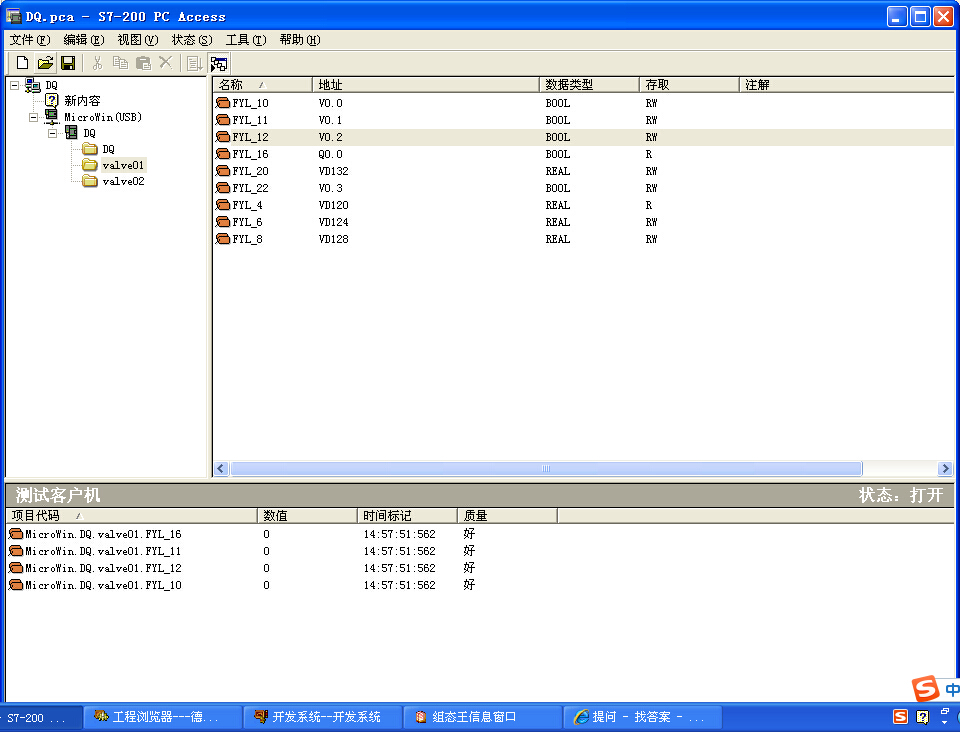
Task: Select the valve01 folder
Action: 123,165
